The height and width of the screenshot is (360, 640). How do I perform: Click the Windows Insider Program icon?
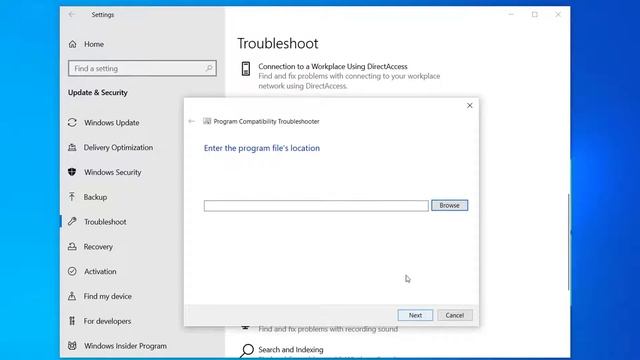[x=72, y=346]
